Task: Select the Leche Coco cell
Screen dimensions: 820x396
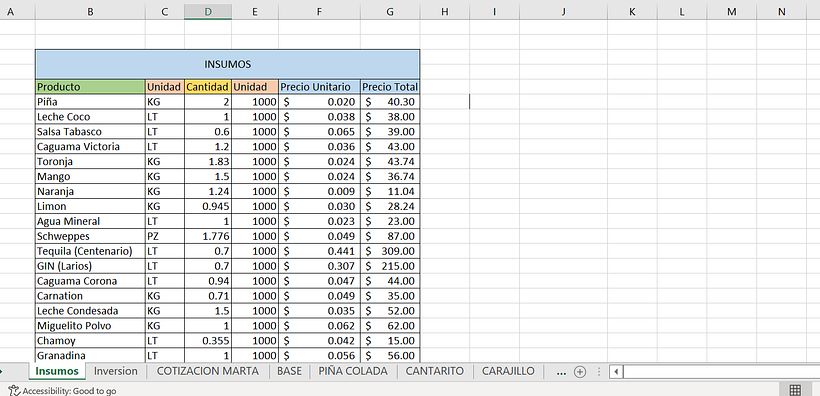Action: coord(90,117)
